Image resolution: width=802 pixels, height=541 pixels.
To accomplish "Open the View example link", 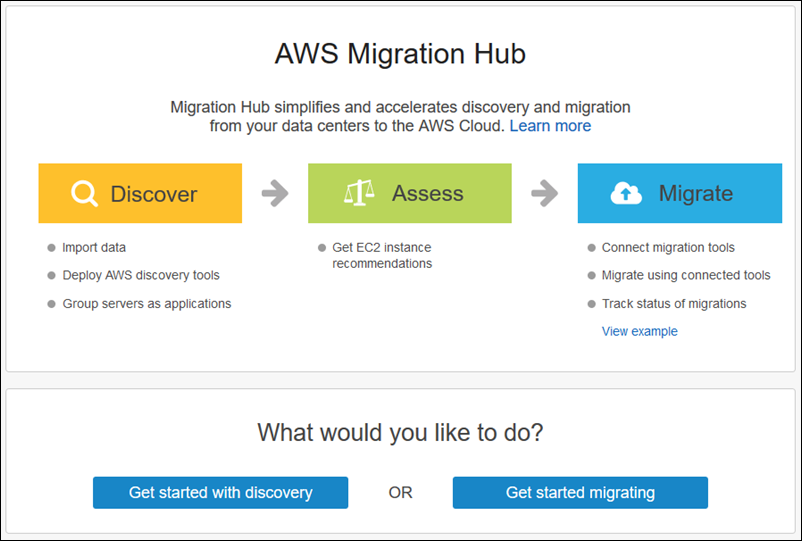I will pyautogui.click(x=639, y=331).
